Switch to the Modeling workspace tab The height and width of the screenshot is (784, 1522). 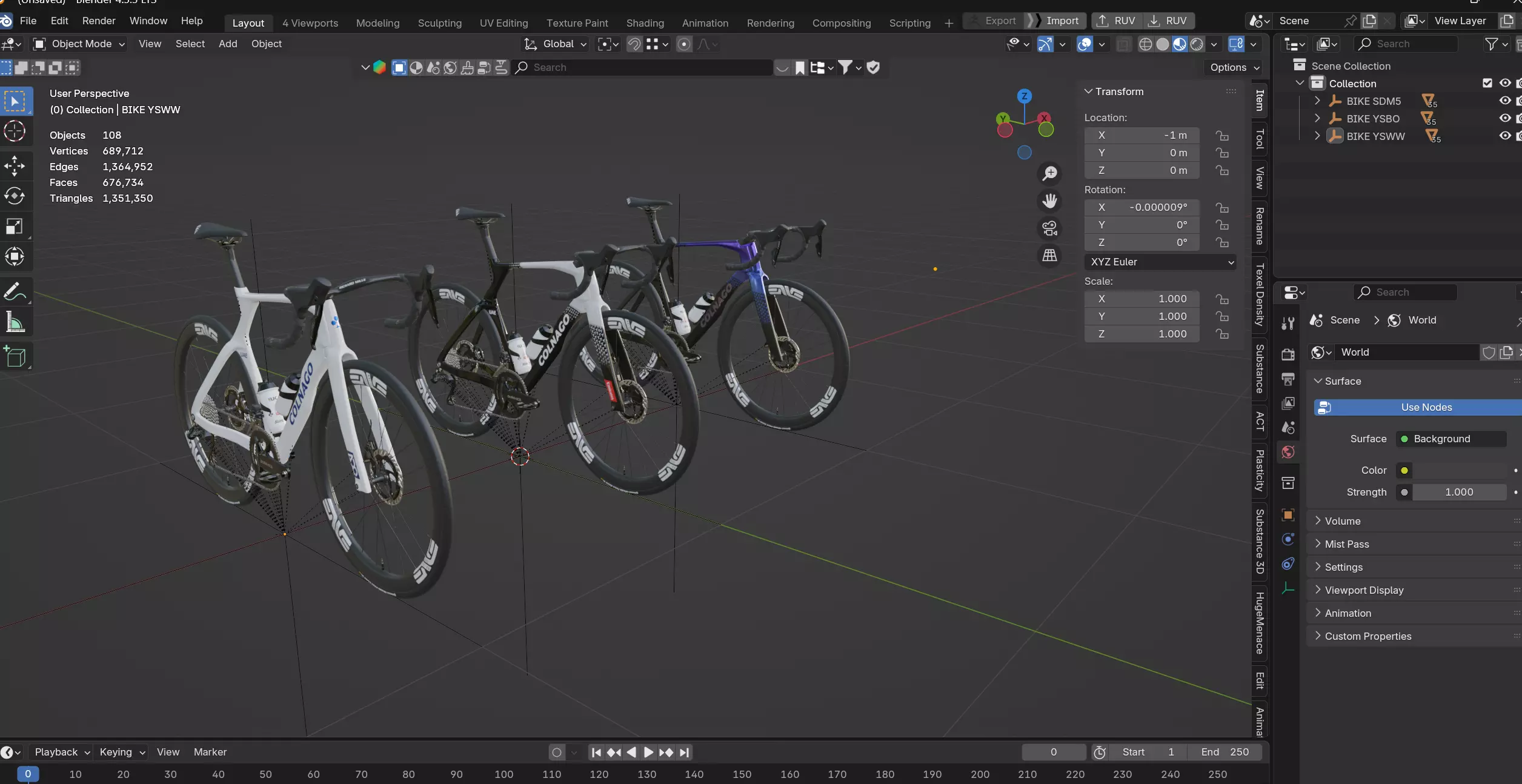377,23
